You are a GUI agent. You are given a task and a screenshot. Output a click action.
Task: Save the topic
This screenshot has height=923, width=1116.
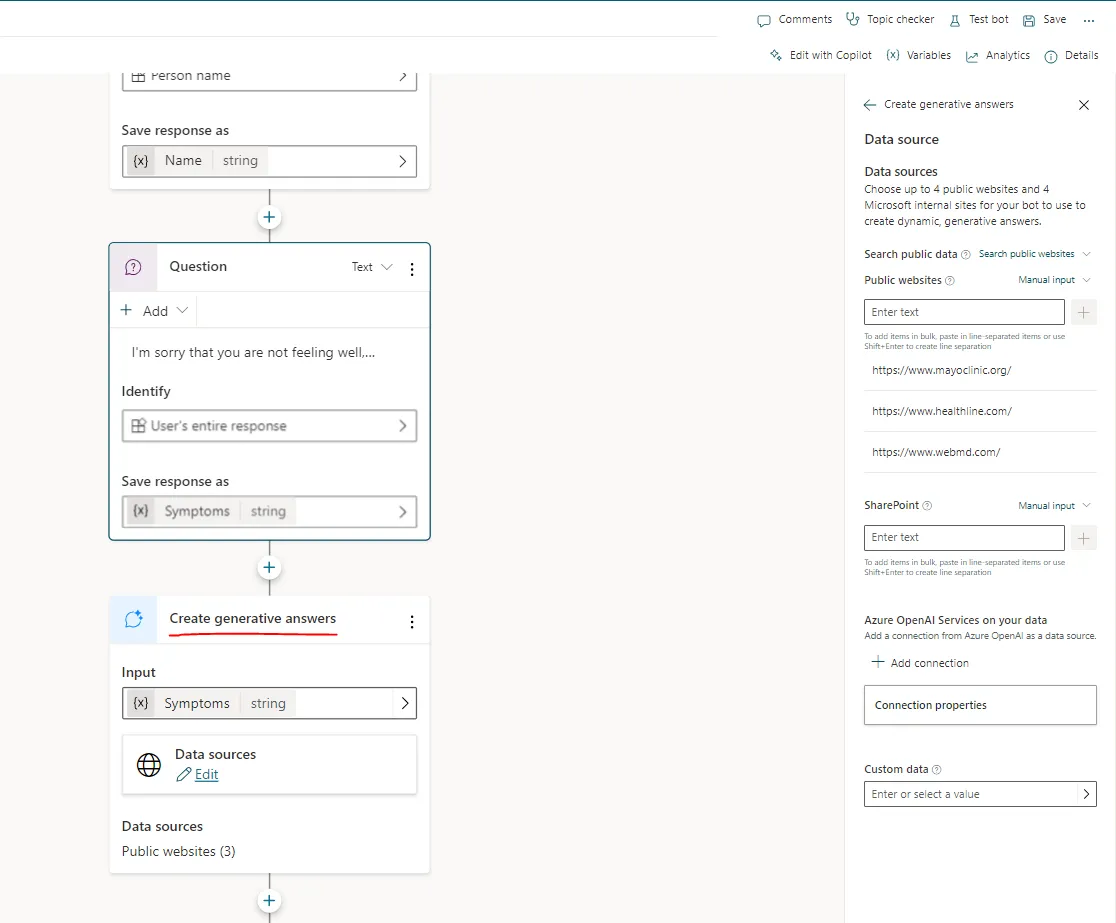click(1045, 20)
